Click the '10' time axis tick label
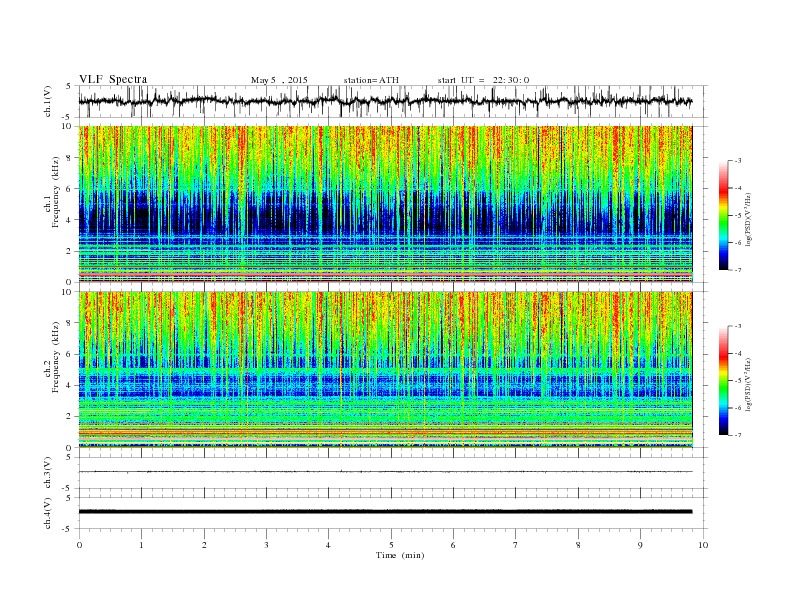792x612 pixels. (703, 545)
